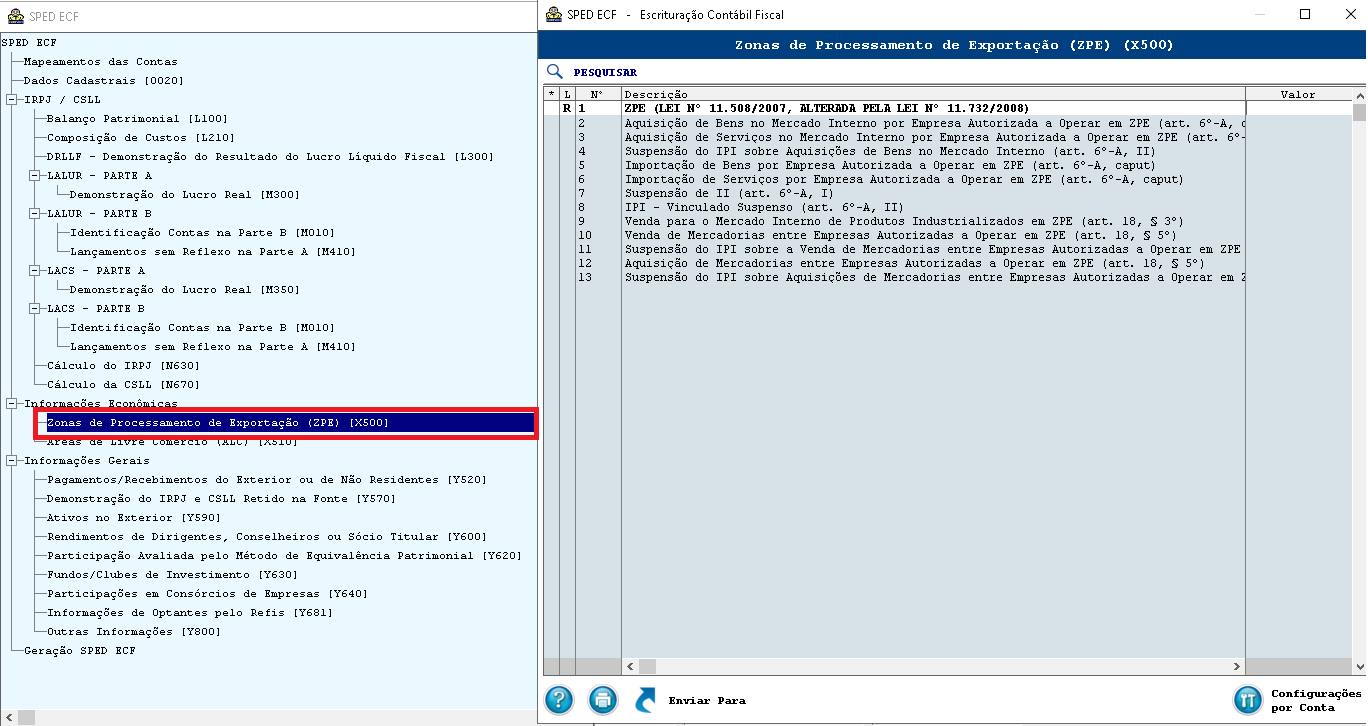
Task: Select row 3 Aquisição de Serviços no Mercado Interno
Action: (x=933, y=136)
